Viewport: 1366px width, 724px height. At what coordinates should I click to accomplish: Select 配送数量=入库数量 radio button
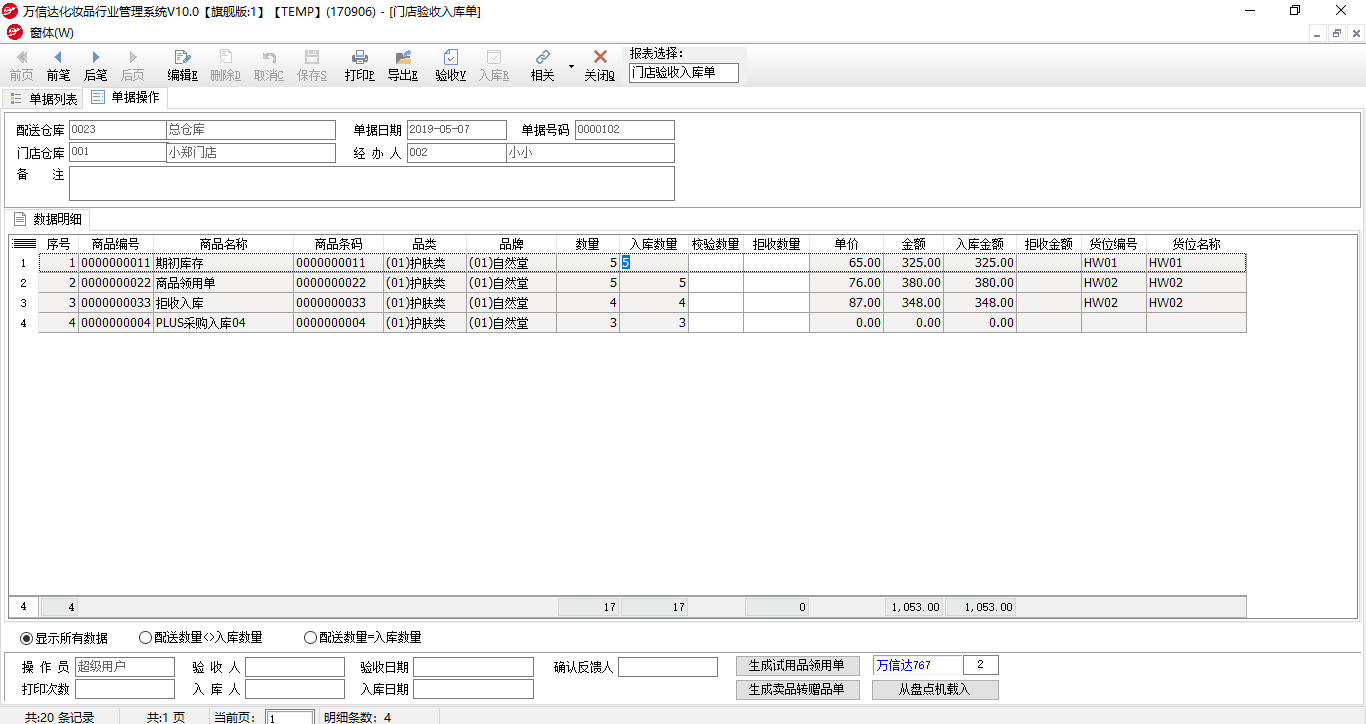click(363, 637)
